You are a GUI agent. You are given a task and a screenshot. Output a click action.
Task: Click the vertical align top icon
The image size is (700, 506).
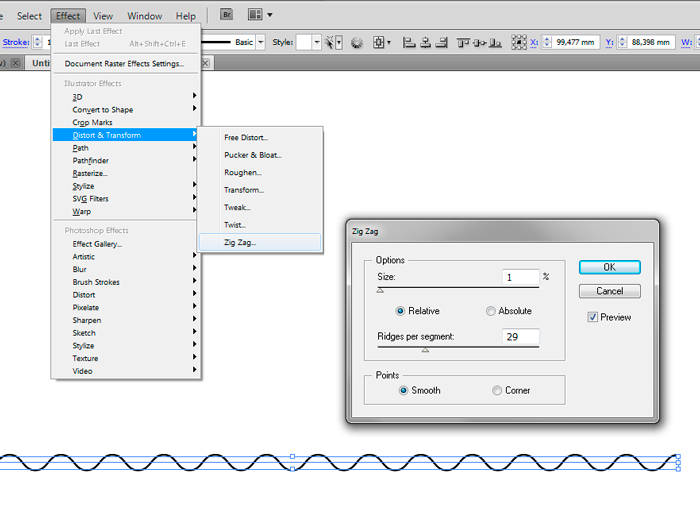tap(463, 43)
